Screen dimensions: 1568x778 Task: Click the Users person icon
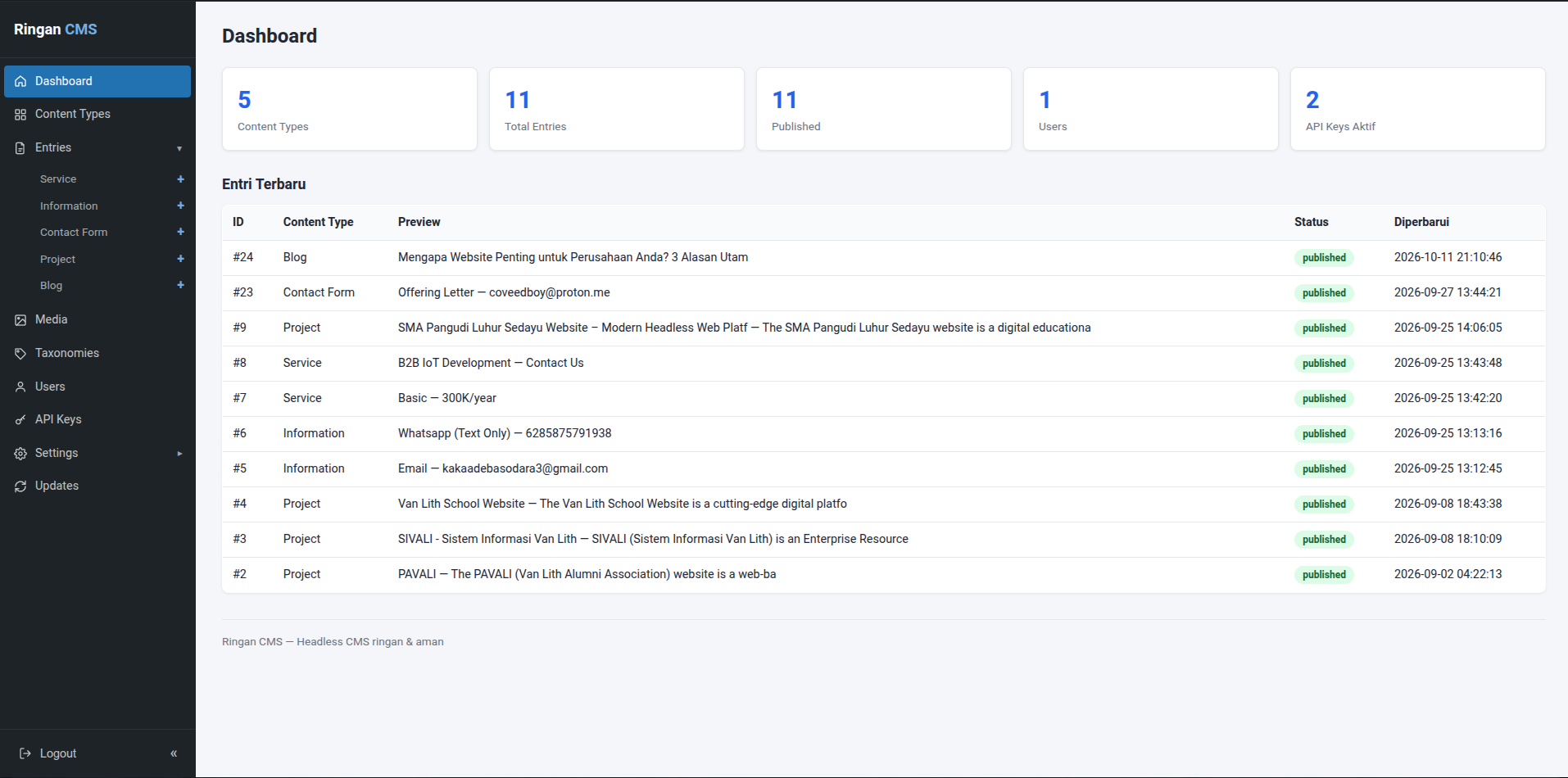(x=20, y=387)
